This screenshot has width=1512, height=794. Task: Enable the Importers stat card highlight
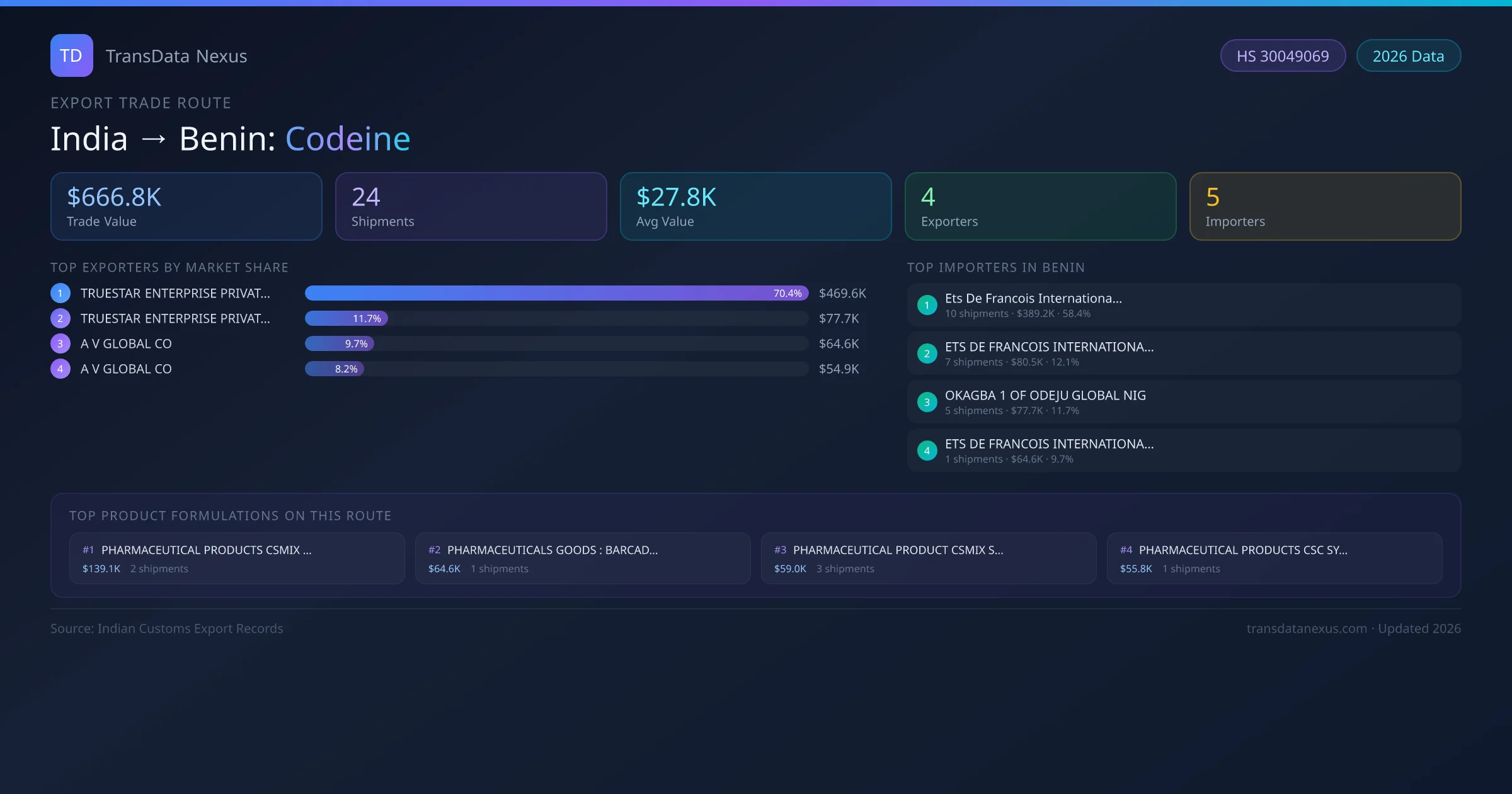click(1325, 206)
